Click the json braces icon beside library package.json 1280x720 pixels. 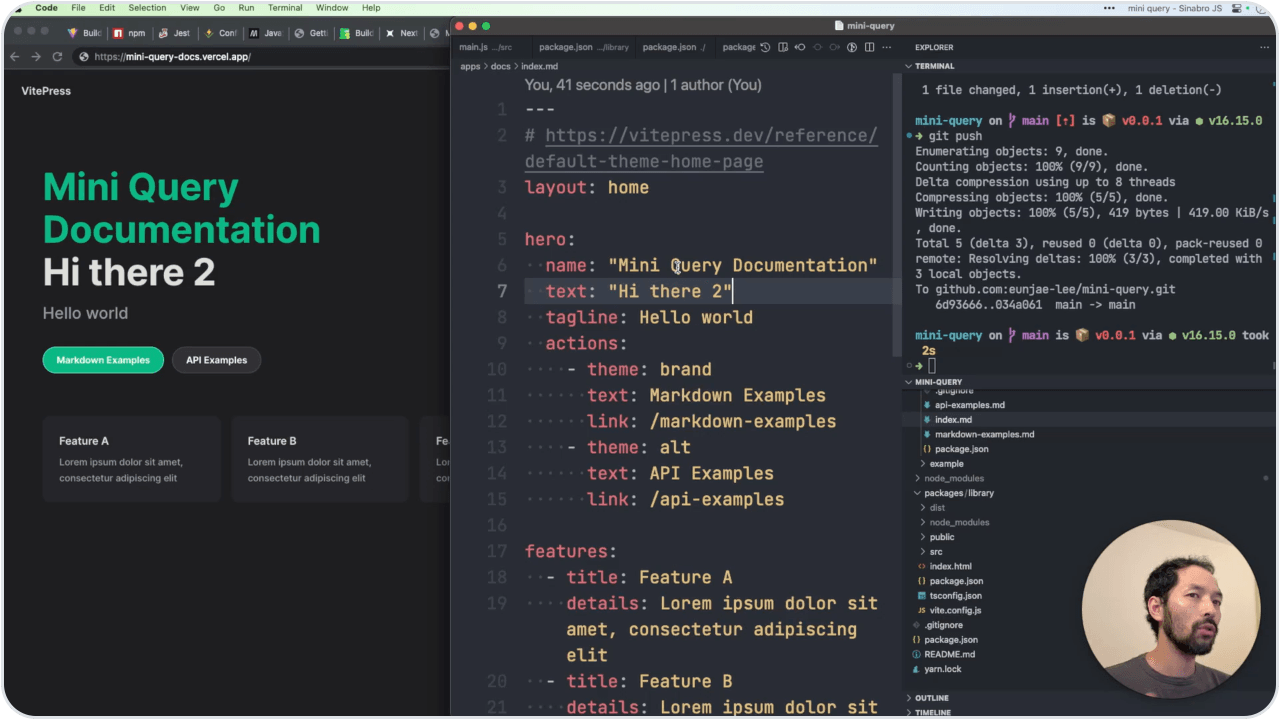click(921, 581)
